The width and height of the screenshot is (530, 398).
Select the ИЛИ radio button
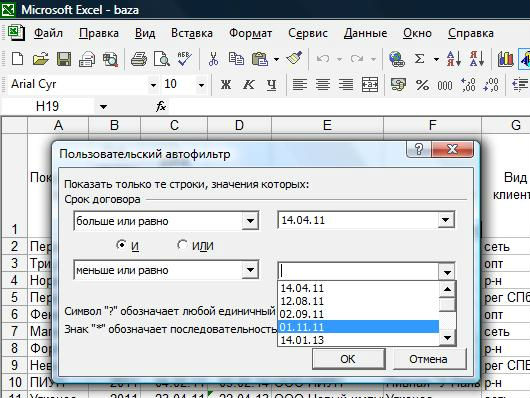click(182, 244)
